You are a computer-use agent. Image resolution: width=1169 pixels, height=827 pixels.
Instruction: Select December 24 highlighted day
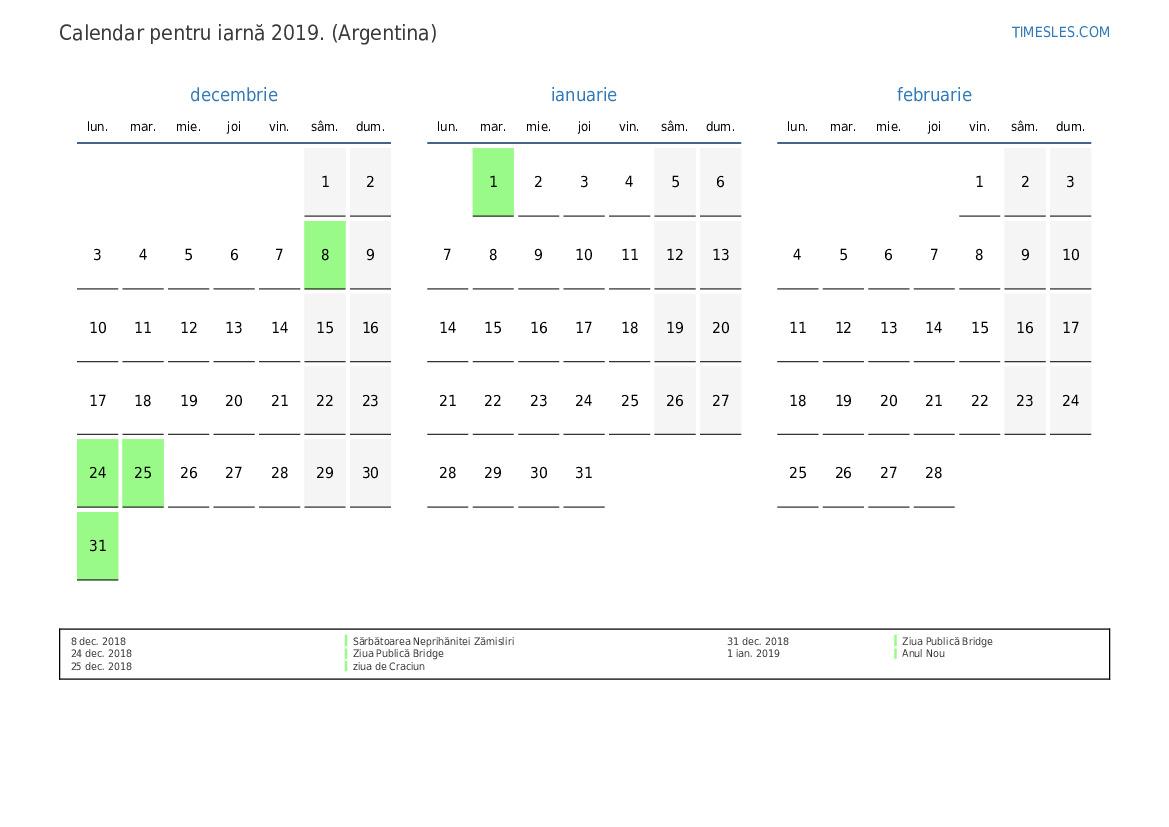pos(98,474)
